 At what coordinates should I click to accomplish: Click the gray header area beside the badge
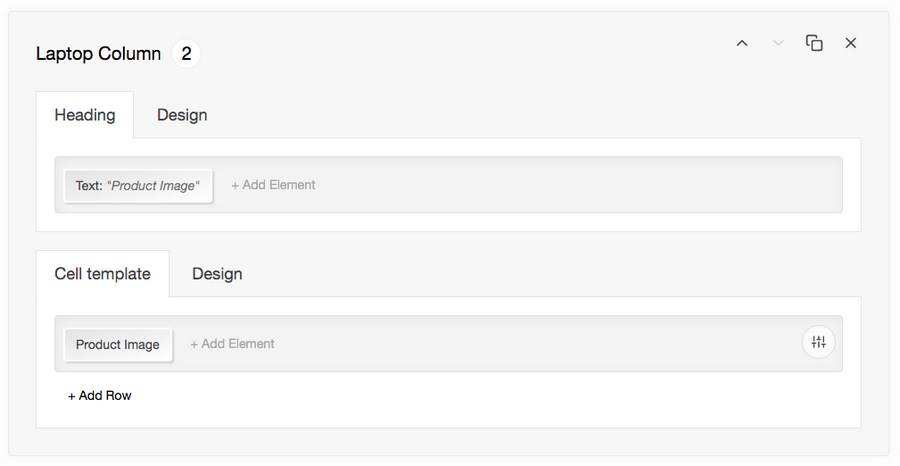(450, 54)
